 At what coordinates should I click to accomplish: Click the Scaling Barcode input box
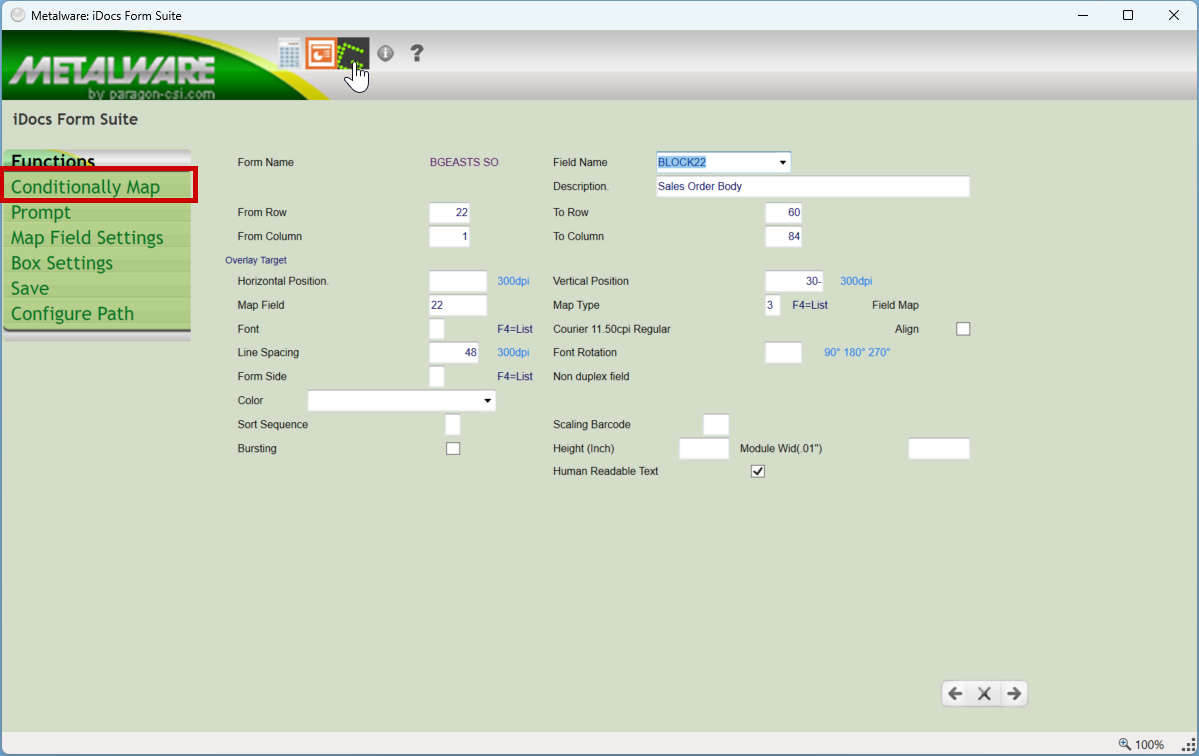click(716, 424)
